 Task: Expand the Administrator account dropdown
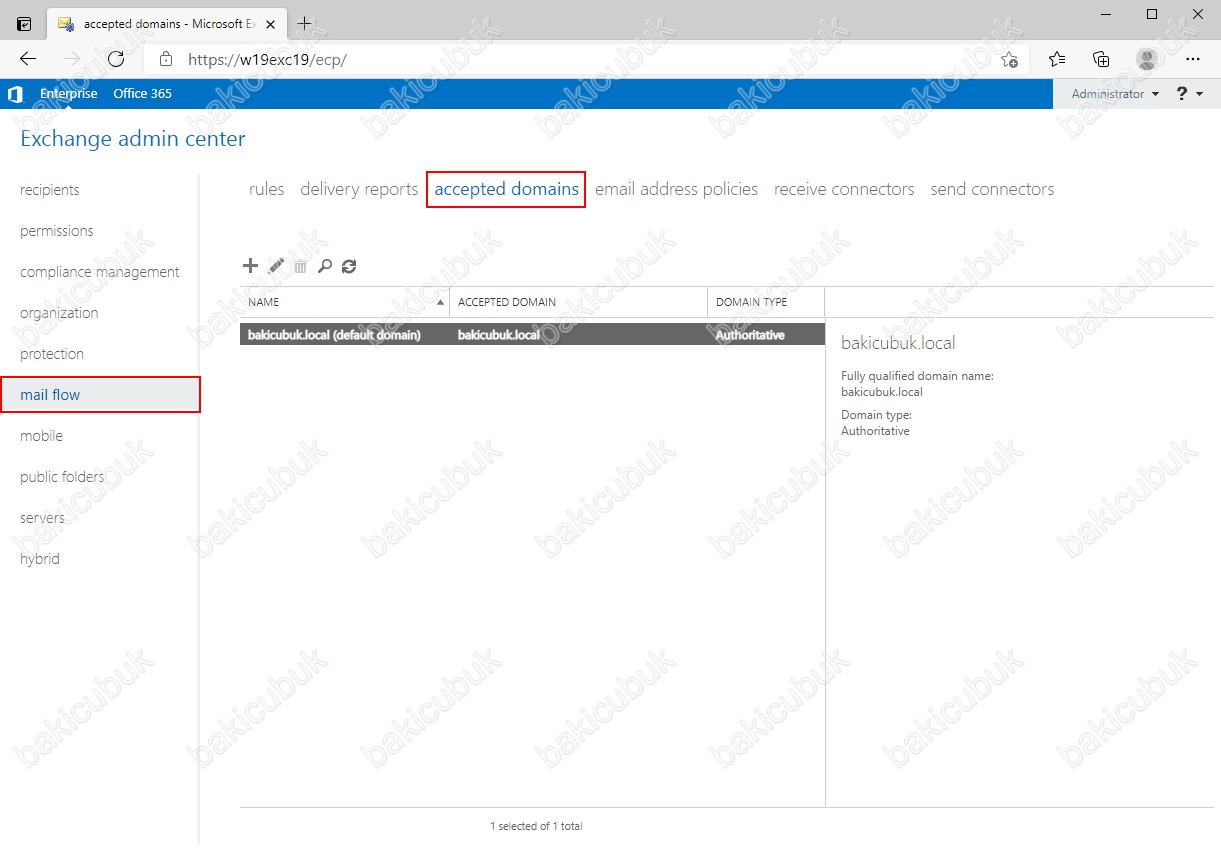1115,94
